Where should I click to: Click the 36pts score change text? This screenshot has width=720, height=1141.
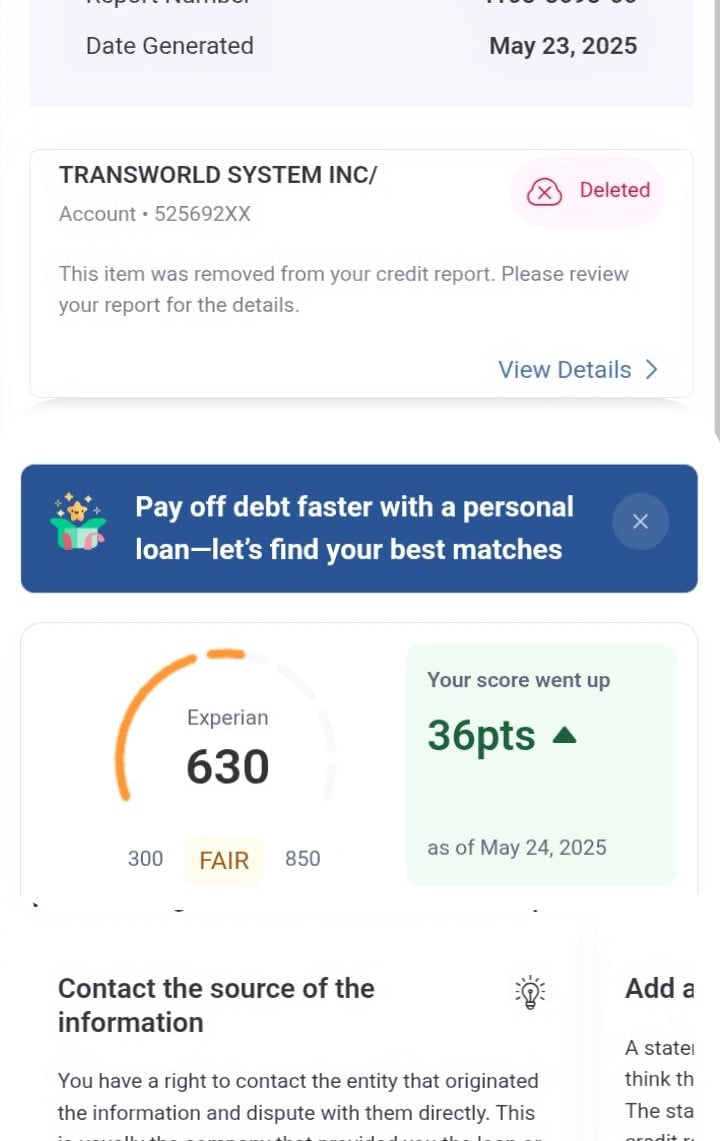pyautogui.click(x=481, y=736)
